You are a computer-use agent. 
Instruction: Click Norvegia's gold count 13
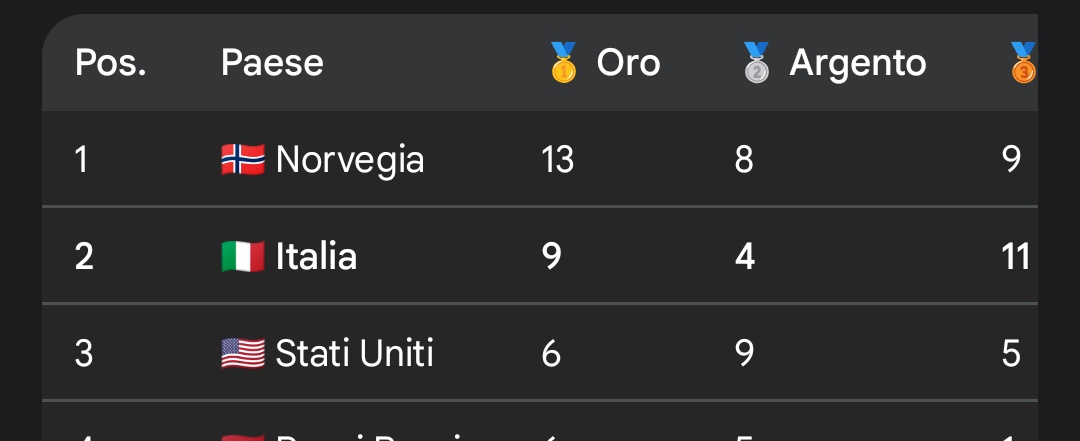tap(557, 159)
